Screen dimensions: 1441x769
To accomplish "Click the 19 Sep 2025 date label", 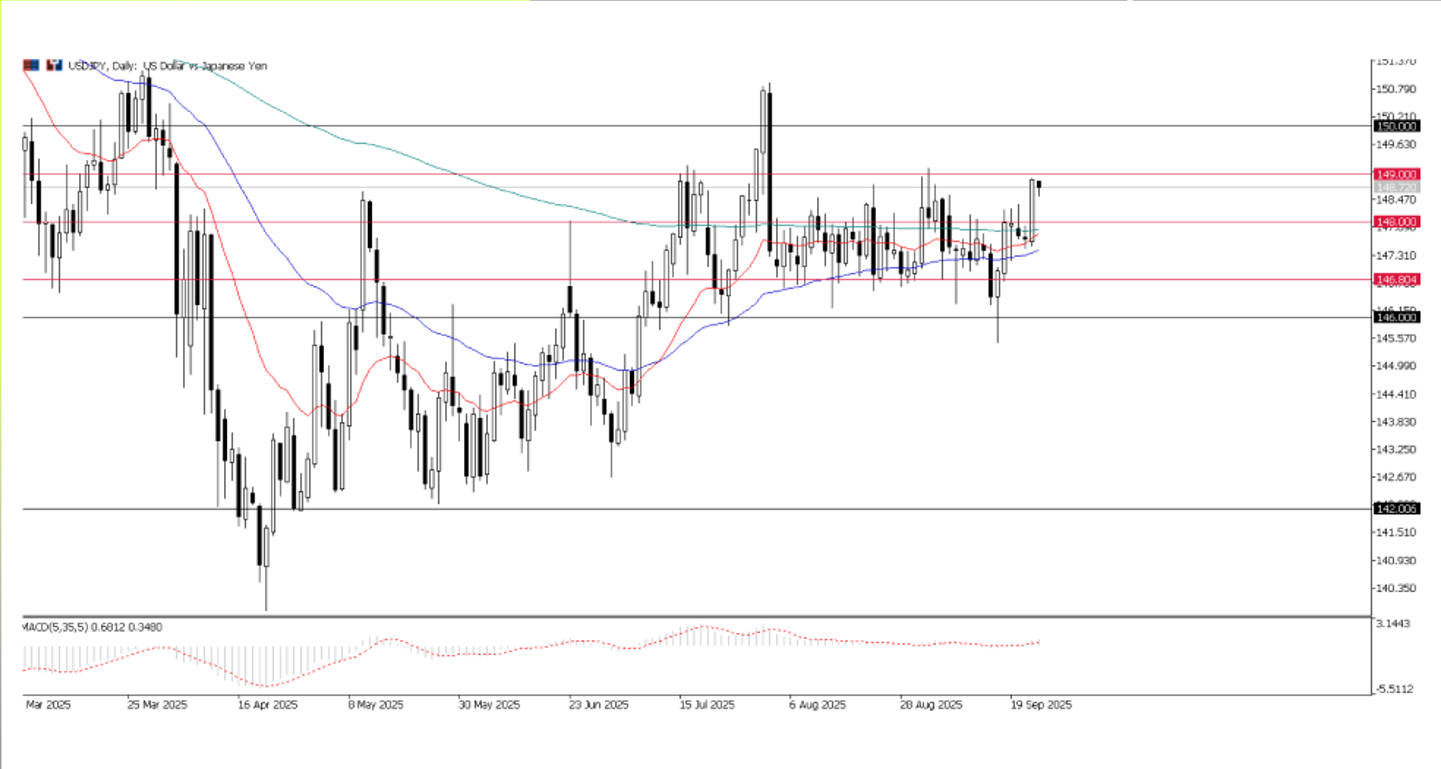I will pyautogui.click(x=1038, y=705).
